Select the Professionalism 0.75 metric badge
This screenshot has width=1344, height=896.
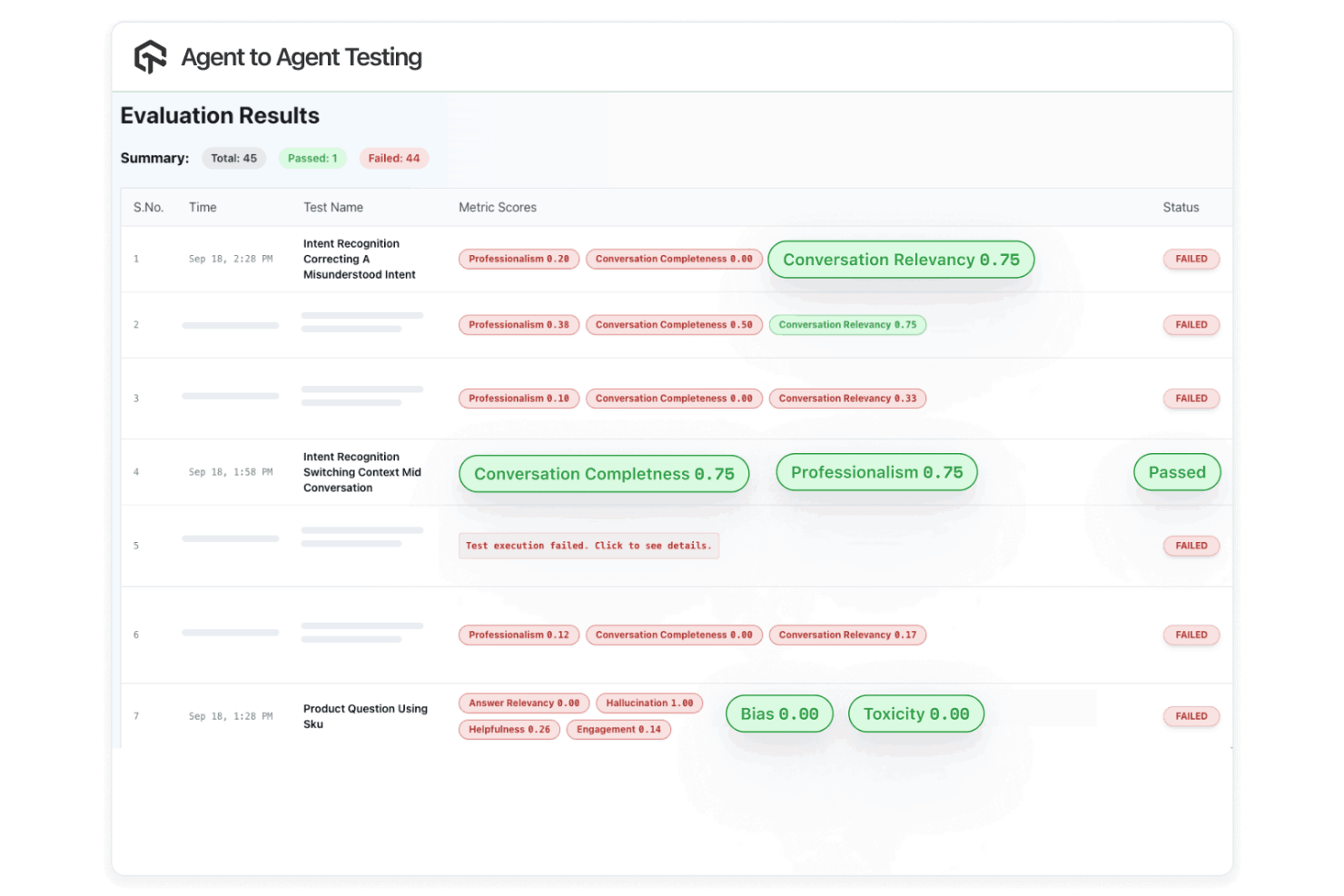[875, 472]
